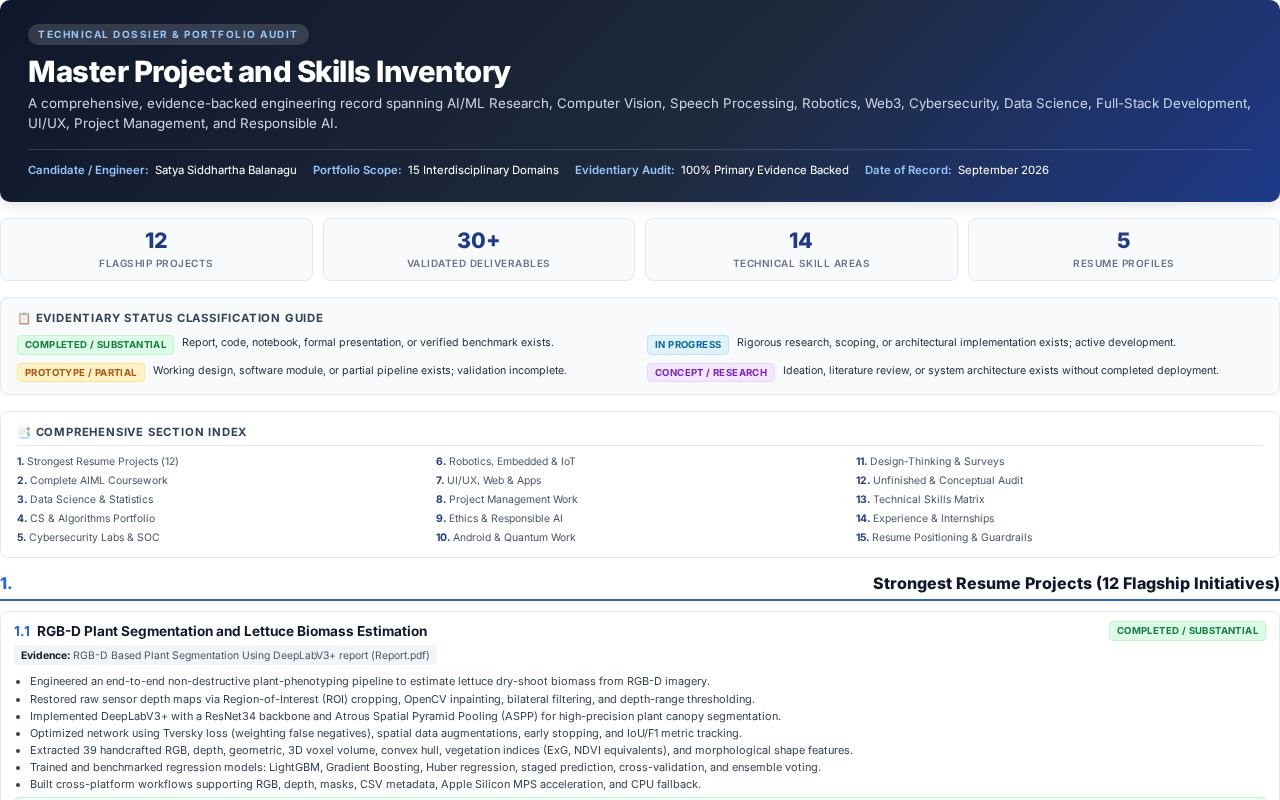Screen dimensions: 1280x800
Task: Click the 5 Resume Profiles stat card
Action: 1123,249
